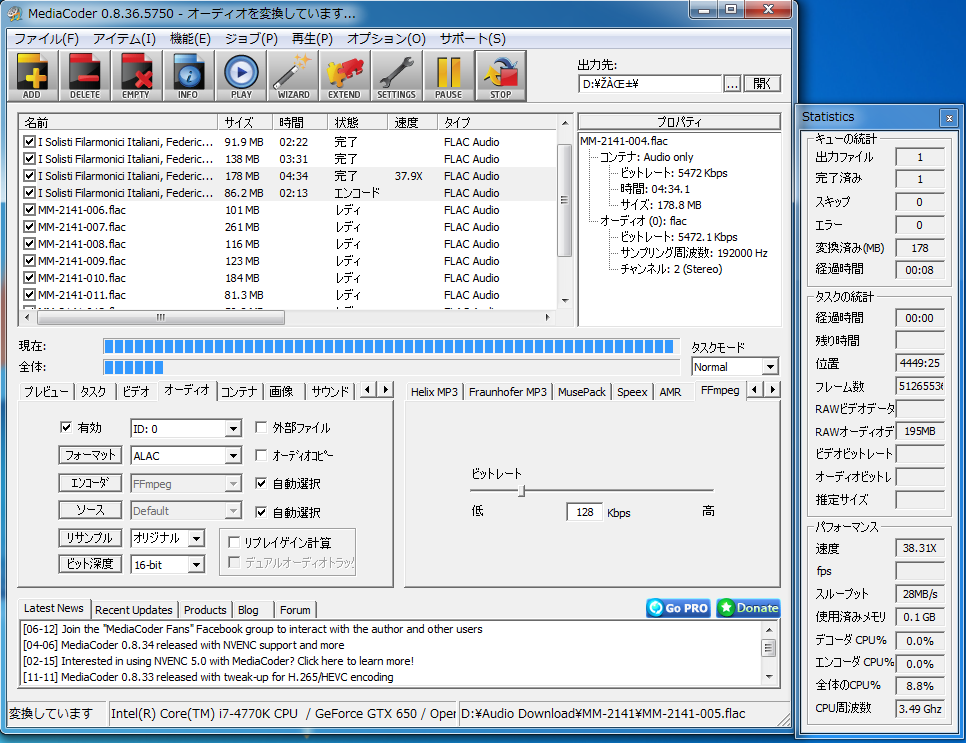Open the ID: 0 audio track dropdown
Image resolution: width=966 pixels, height=743 pixels.
pos(233,429)
